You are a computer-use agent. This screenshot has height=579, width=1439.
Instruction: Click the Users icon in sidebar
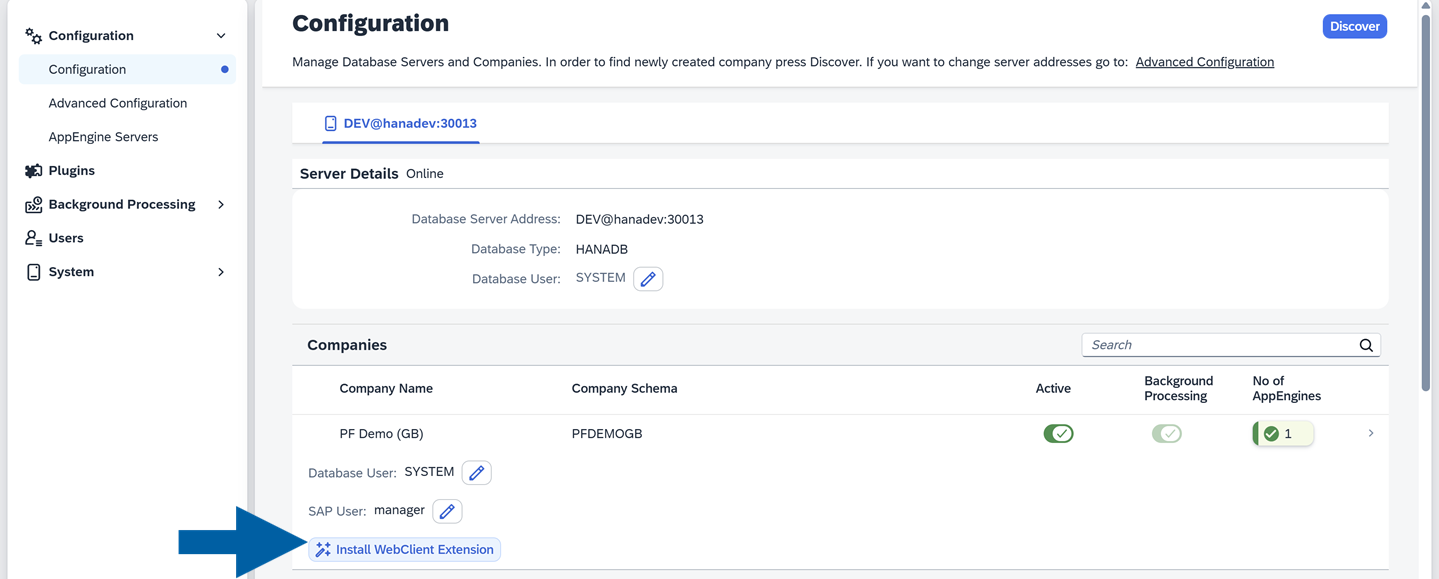click(x=33, y=238)
